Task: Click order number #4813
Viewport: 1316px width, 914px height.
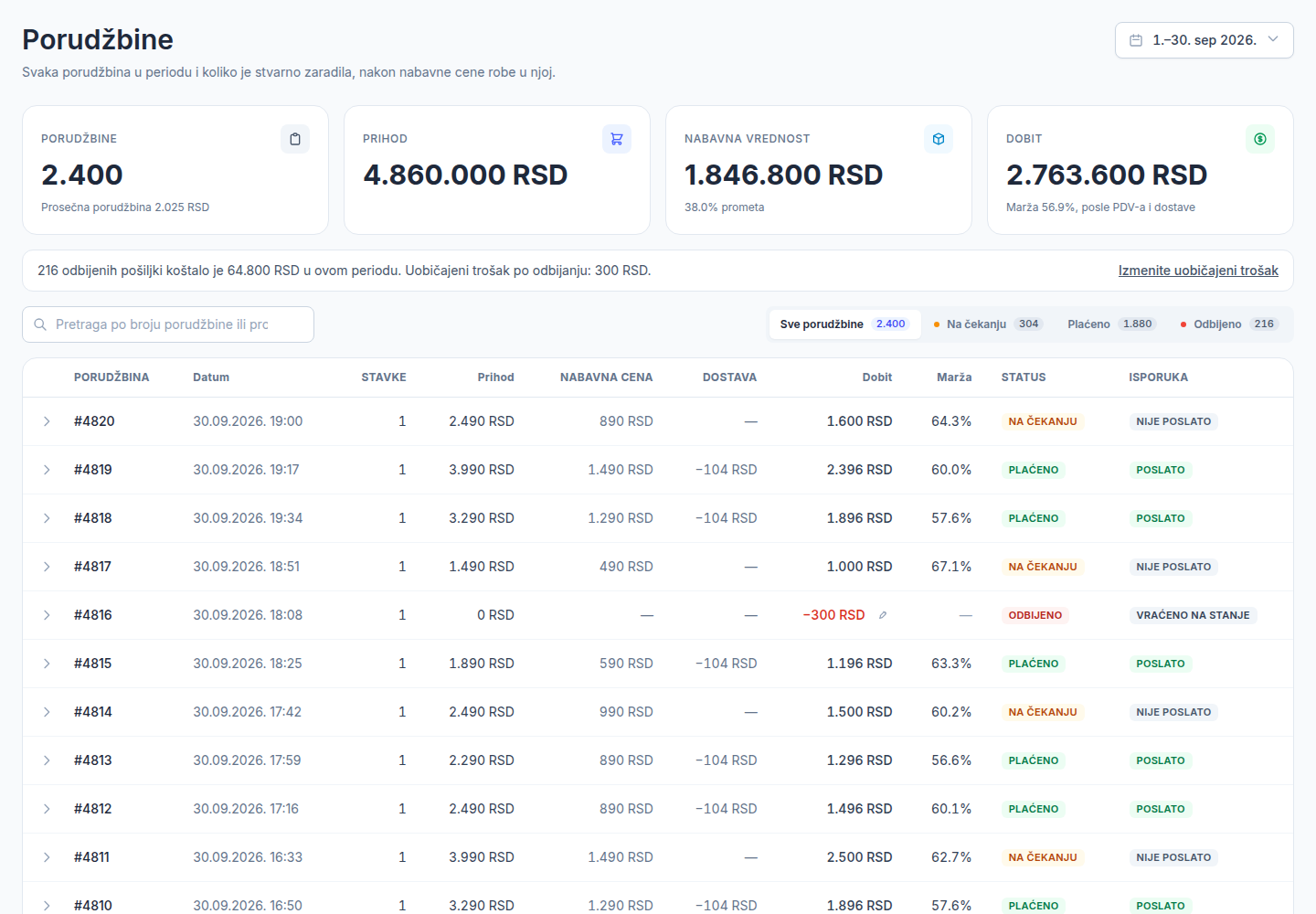Action: coord(92,760)
